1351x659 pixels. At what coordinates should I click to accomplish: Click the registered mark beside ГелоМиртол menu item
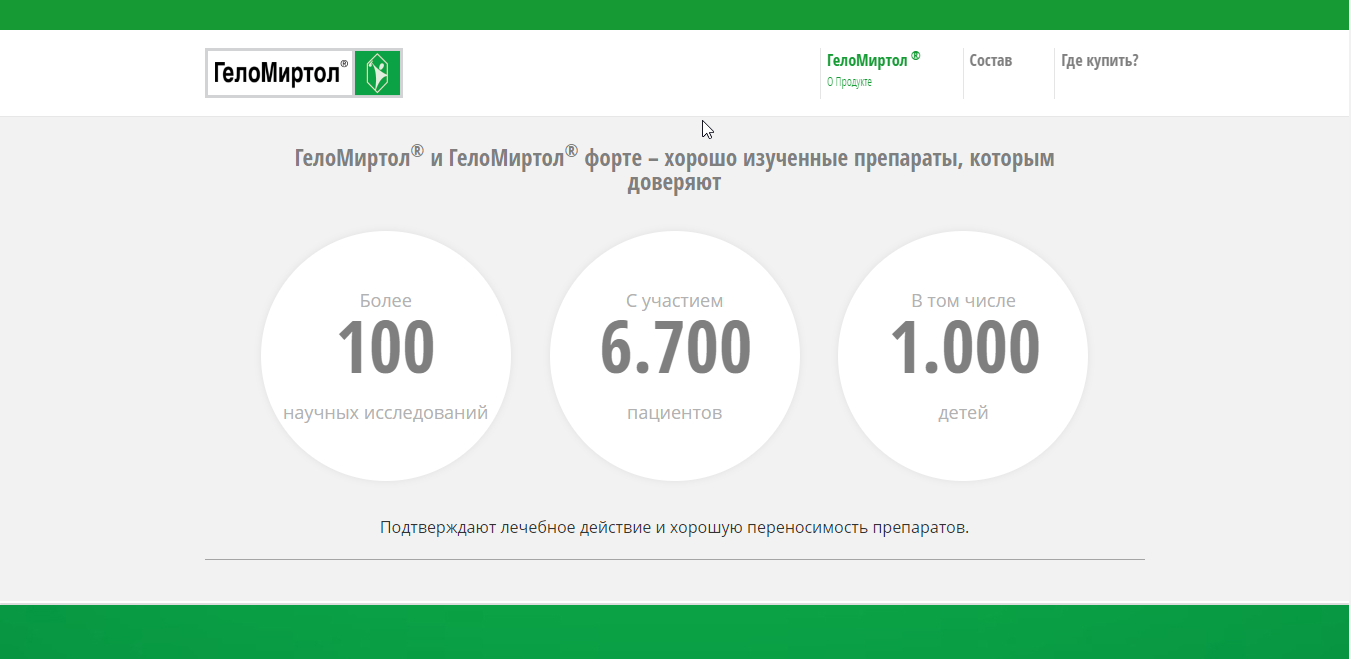click(x=914, y=55)
